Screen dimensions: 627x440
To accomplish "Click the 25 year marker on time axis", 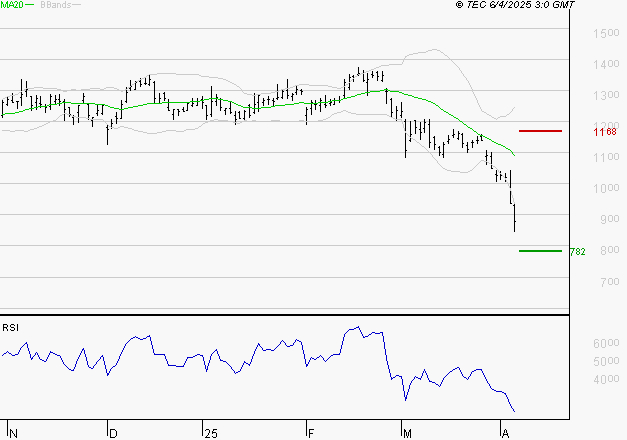I will pos(211,434).
